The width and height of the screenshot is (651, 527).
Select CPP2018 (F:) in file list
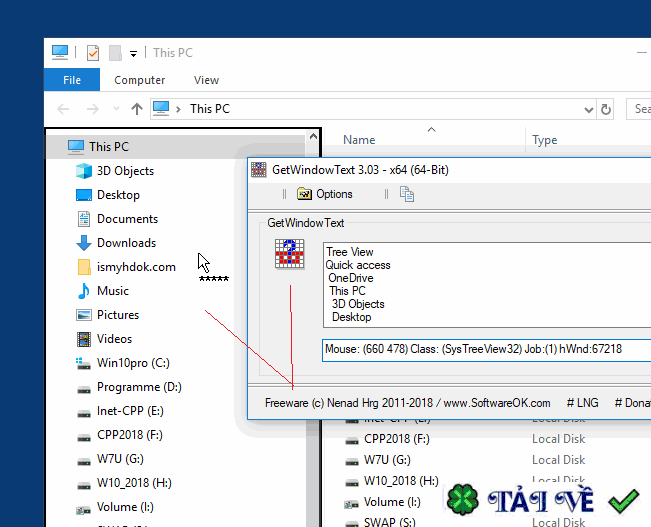click(x=396, y=439)
